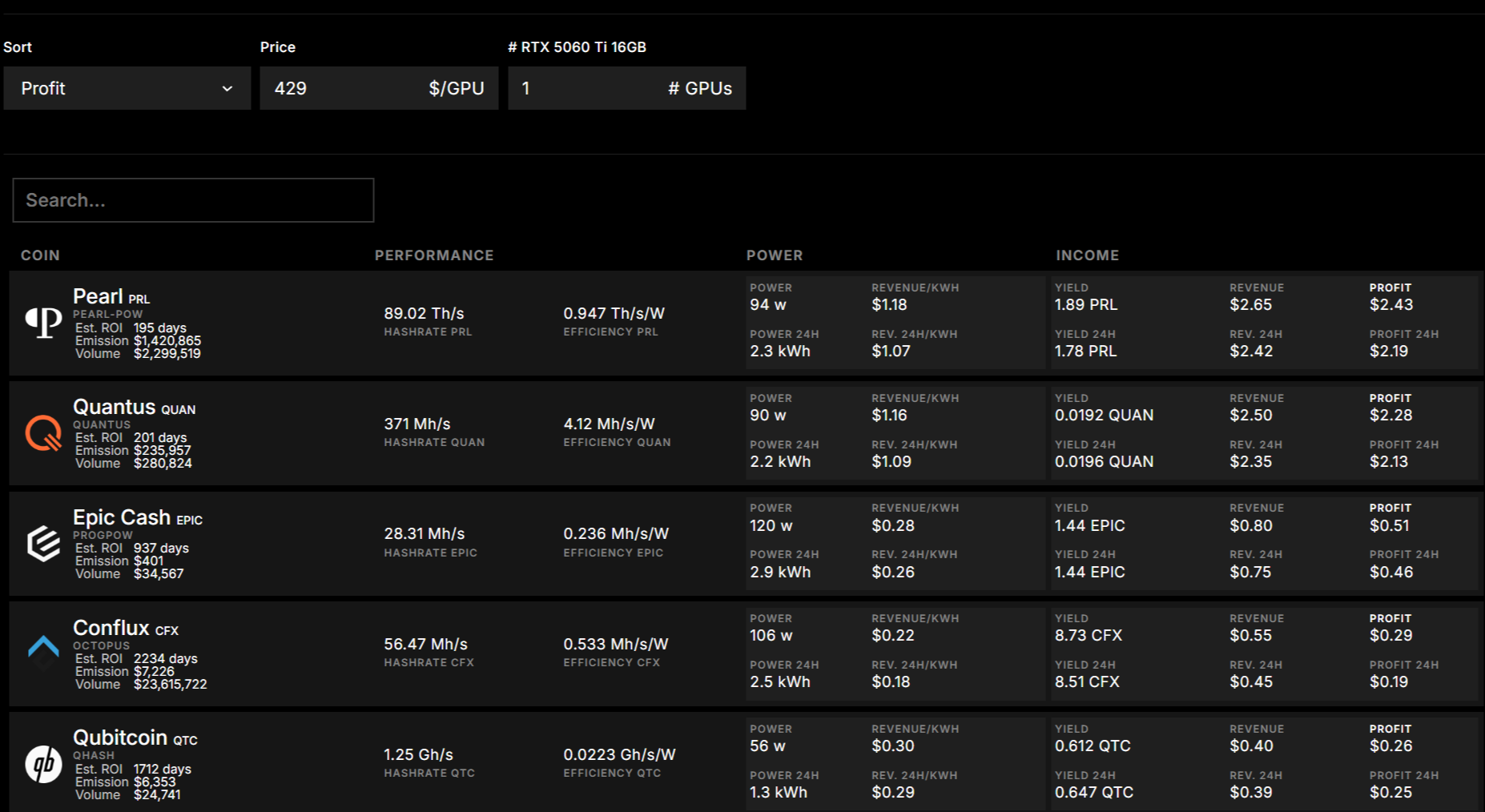Image resolution: width=1485 pixels, height=812 pixels.
Task: Open the Qubitcoin QTC coin name
Action: (135, 738)
